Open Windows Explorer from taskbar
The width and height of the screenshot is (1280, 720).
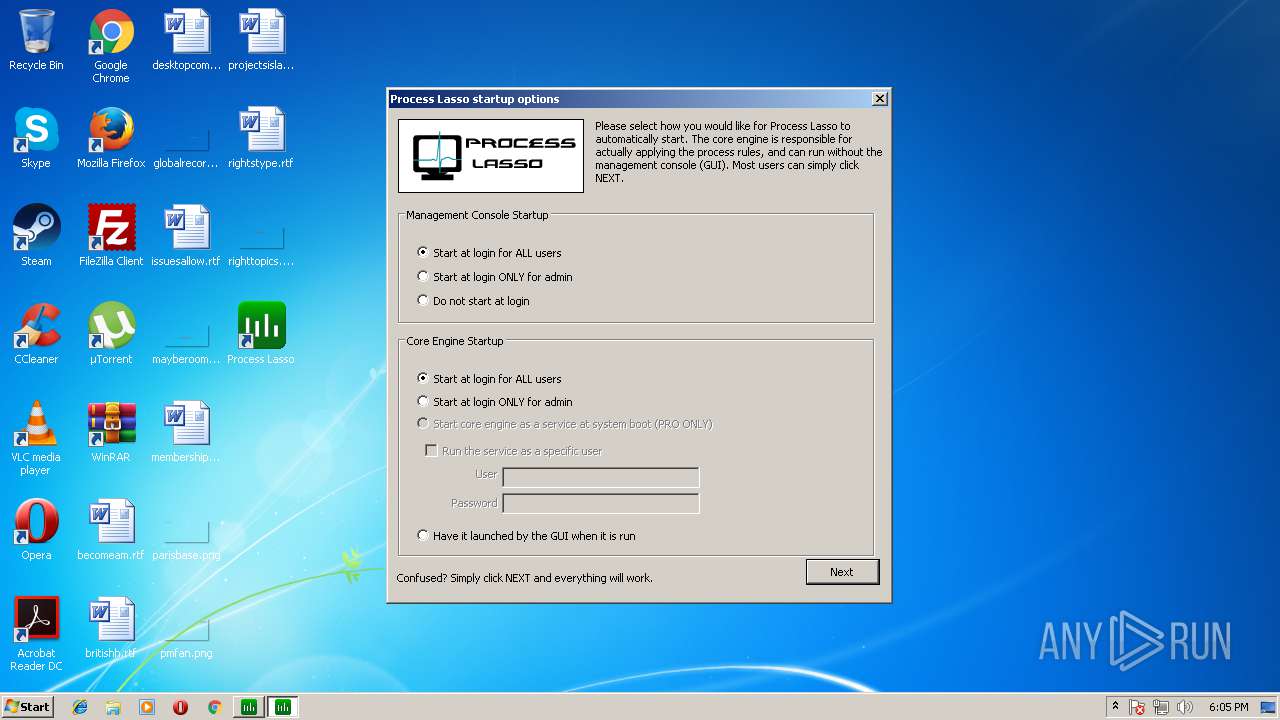[x=113, y=707]
